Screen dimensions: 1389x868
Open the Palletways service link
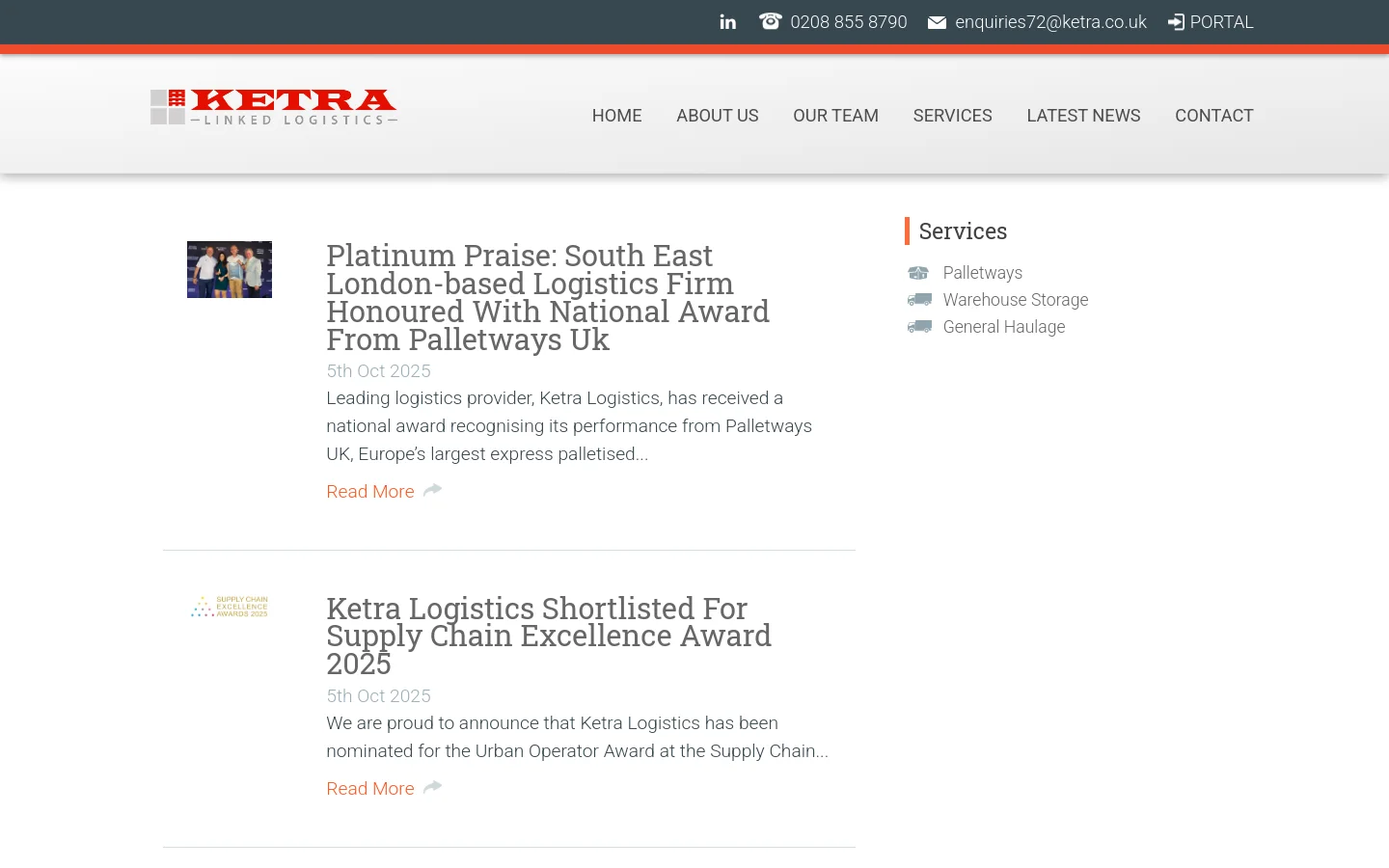click(x=983, y=273)
